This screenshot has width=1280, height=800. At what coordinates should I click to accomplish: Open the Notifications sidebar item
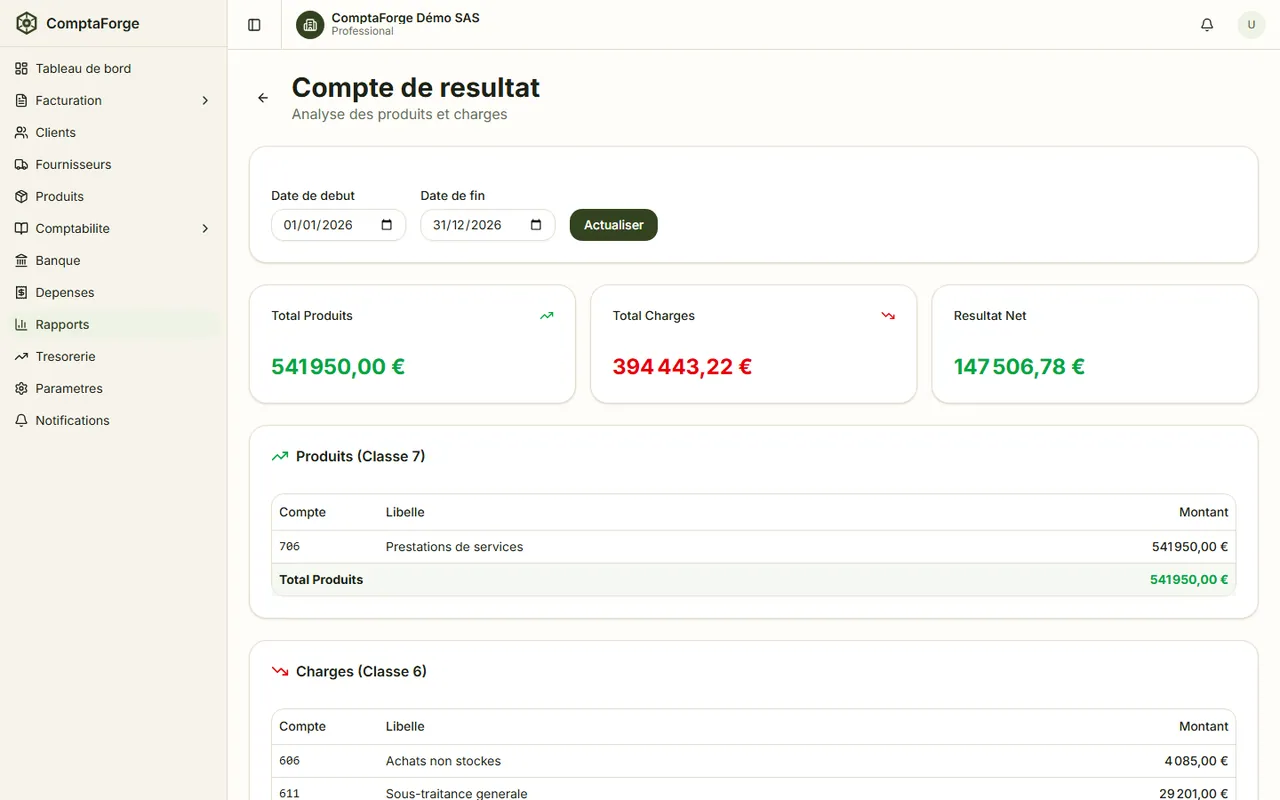coord(113,421)
